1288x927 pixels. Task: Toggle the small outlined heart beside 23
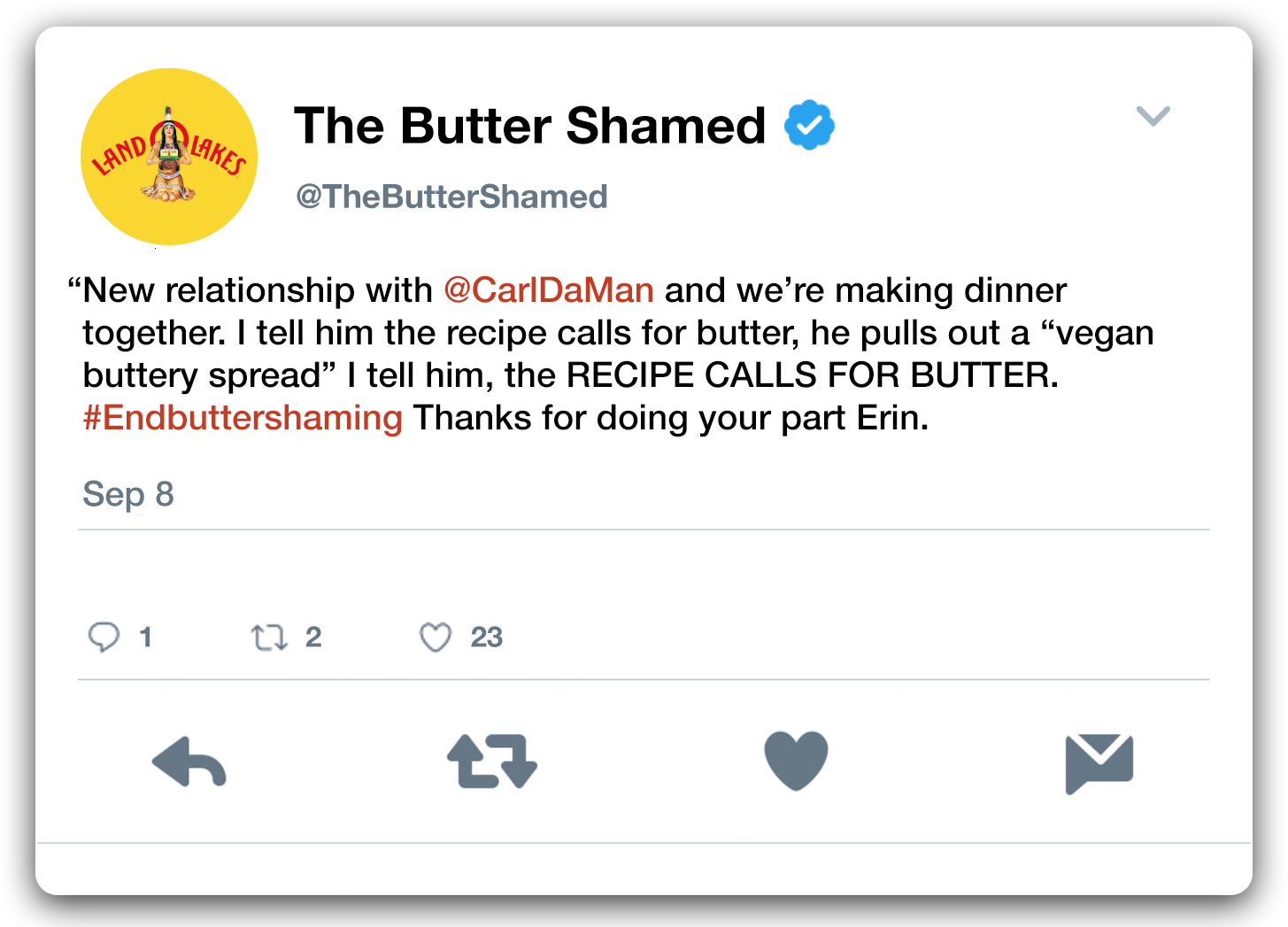(x=435, y=637)
